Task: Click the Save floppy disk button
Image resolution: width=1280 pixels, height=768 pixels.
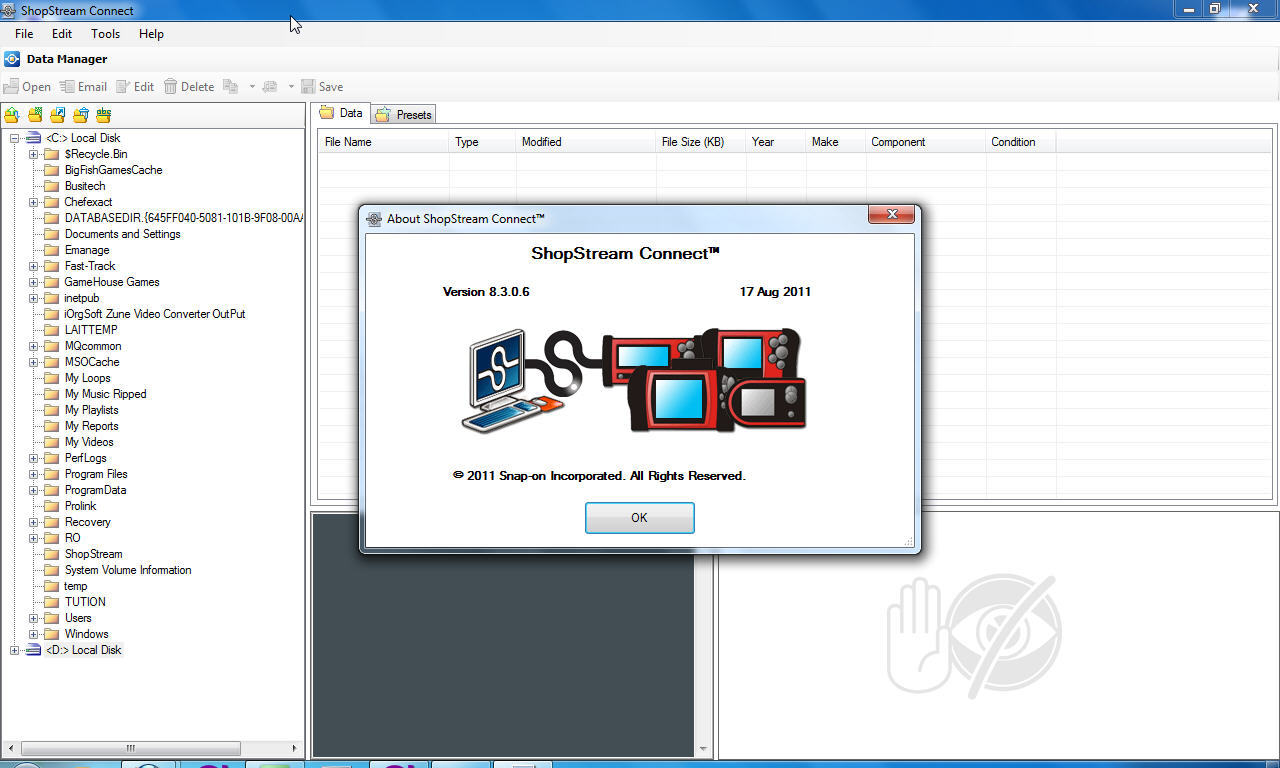Action: pyautogui.click(x=322, y=87)
